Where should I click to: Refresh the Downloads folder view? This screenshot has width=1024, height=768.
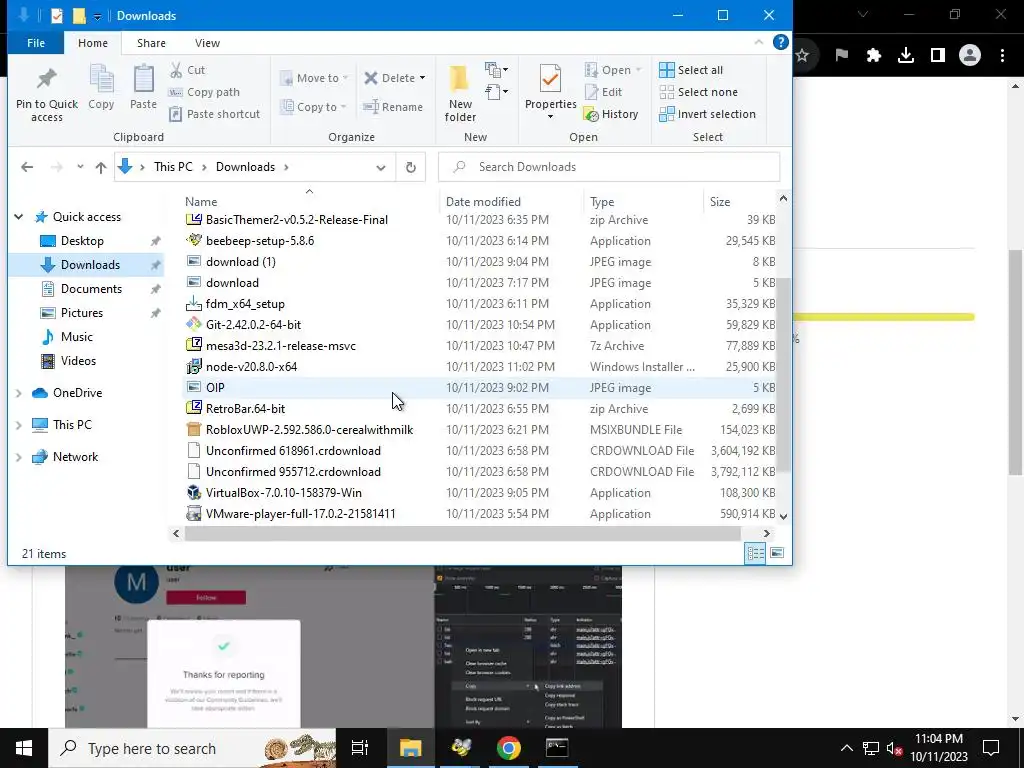[411, 167]
